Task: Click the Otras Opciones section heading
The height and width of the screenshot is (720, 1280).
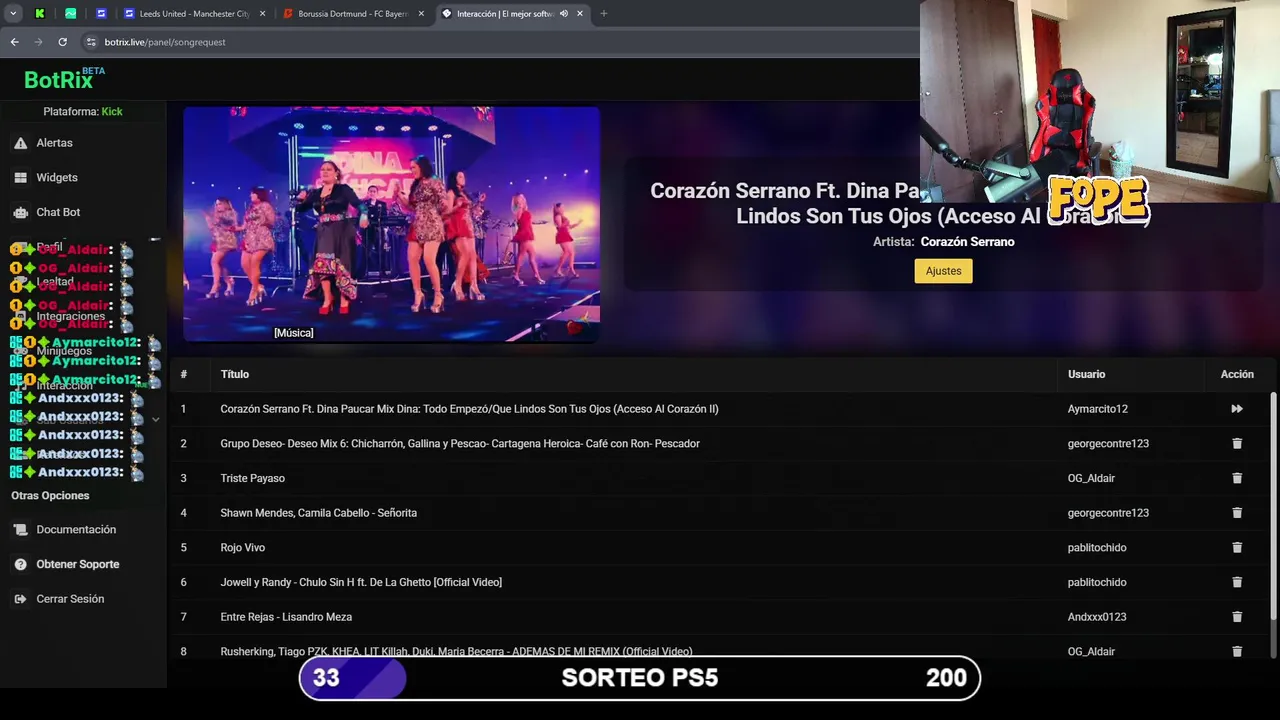Action: (50, 496)
